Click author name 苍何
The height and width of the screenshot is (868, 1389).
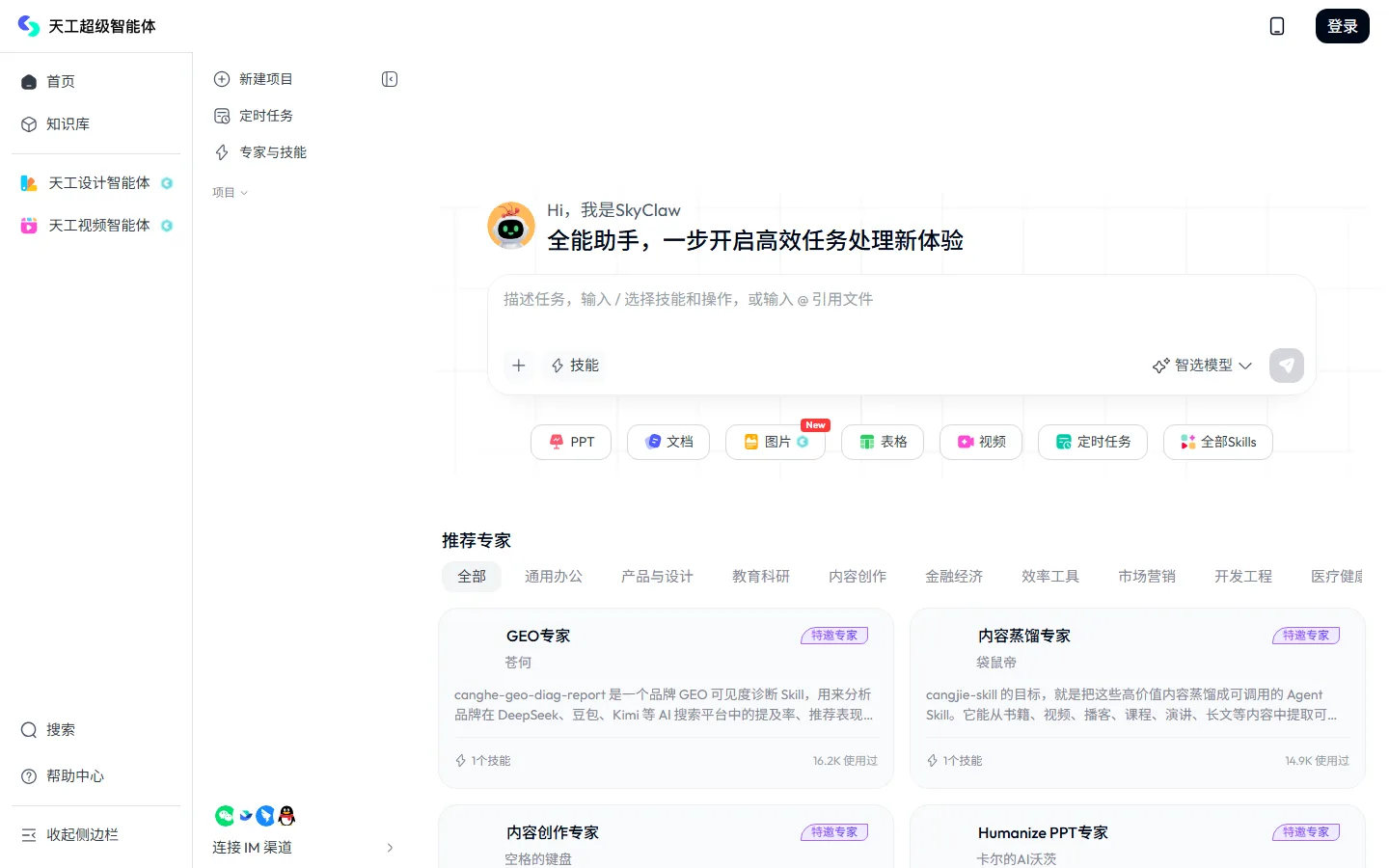(518, 663)
